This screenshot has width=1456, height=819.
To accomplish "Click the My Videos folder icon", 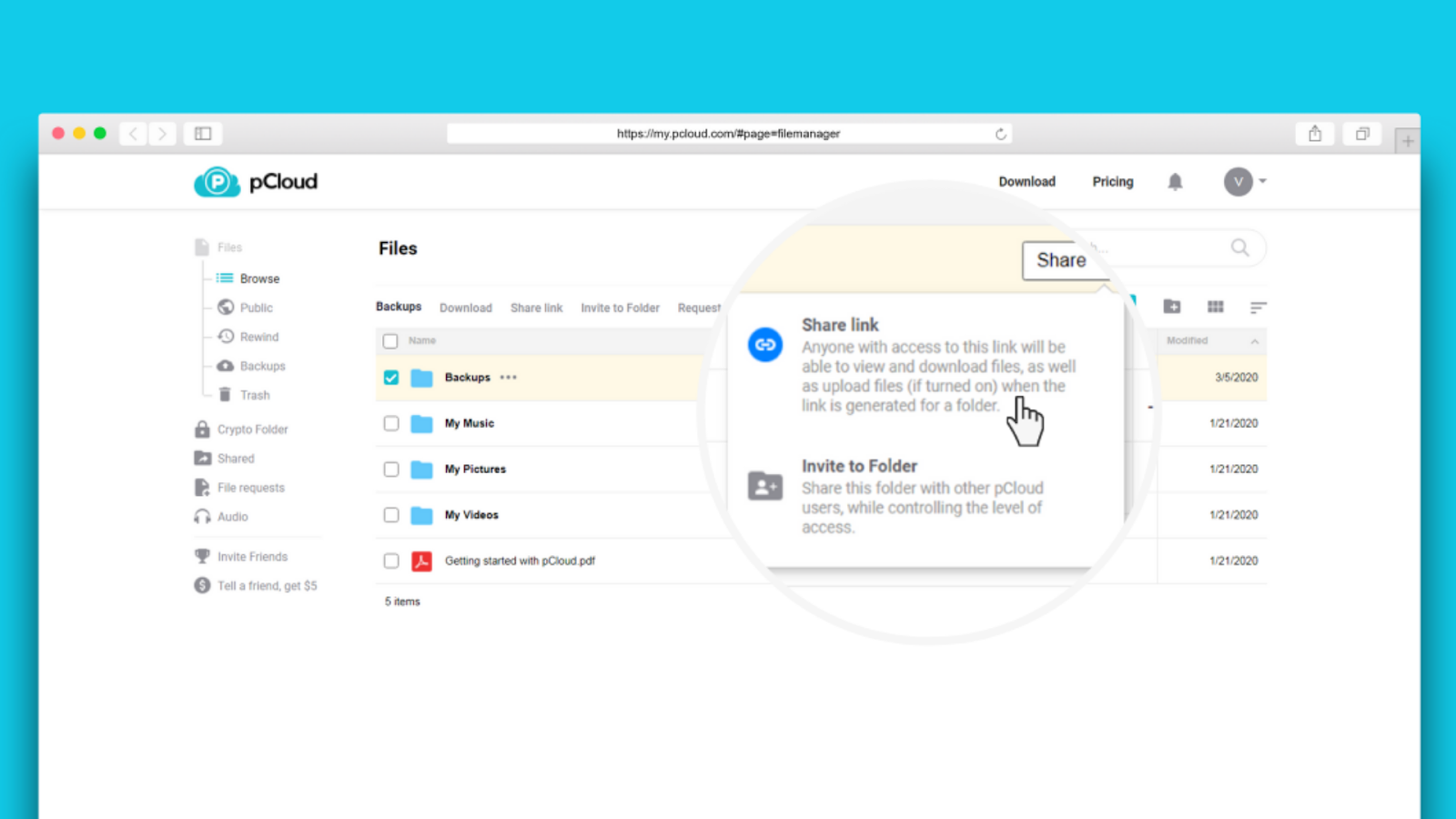I will 421,515.
